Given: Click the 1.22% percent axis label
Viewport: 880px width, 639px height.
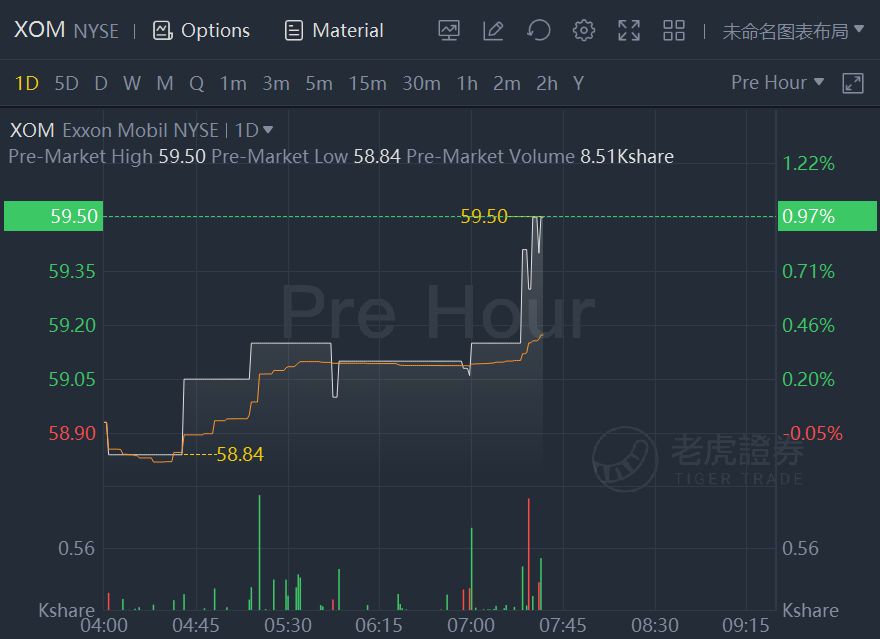Looking at the screenshot, I should click(809, 163).
